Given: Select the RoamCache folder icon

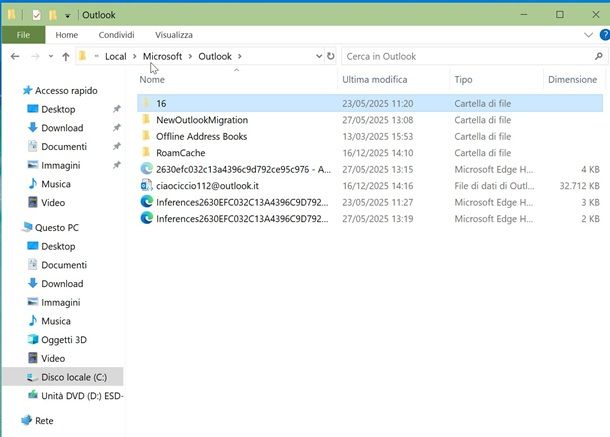Looking at the screenshot, I should click(x=146, y=152).
